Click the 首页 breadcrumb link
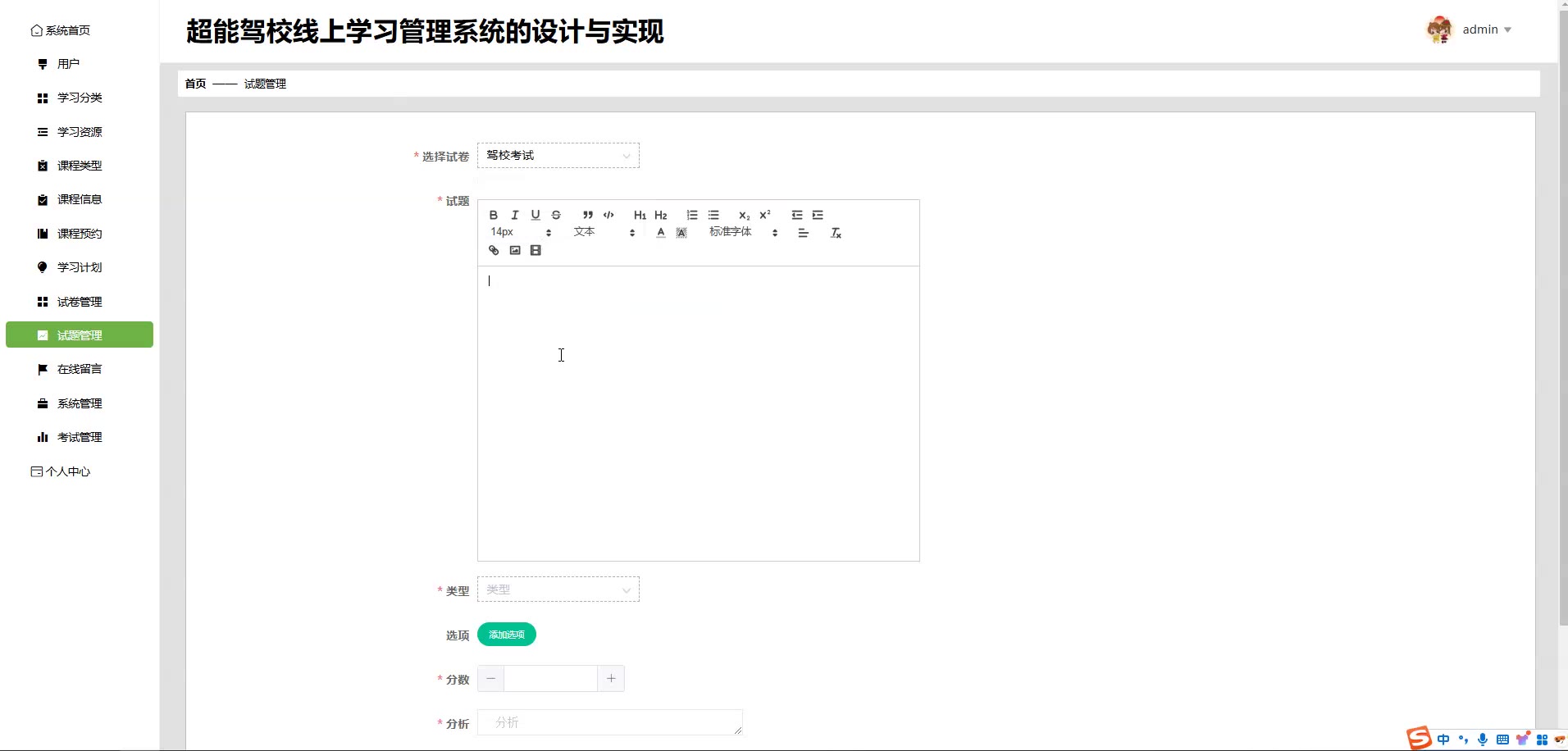Screen dimensions: 1568x751 tap(195, 84)
